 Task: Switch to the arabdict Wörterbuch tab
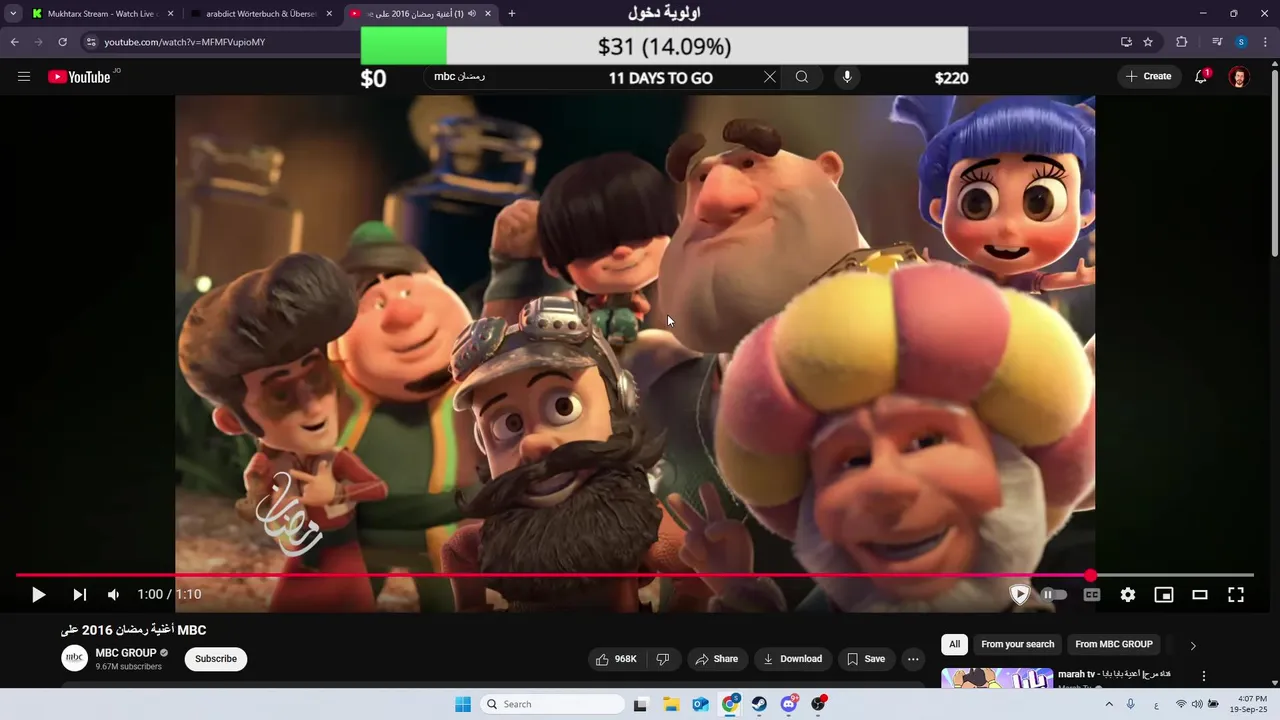pyautogui.click(x=261, y=14)
